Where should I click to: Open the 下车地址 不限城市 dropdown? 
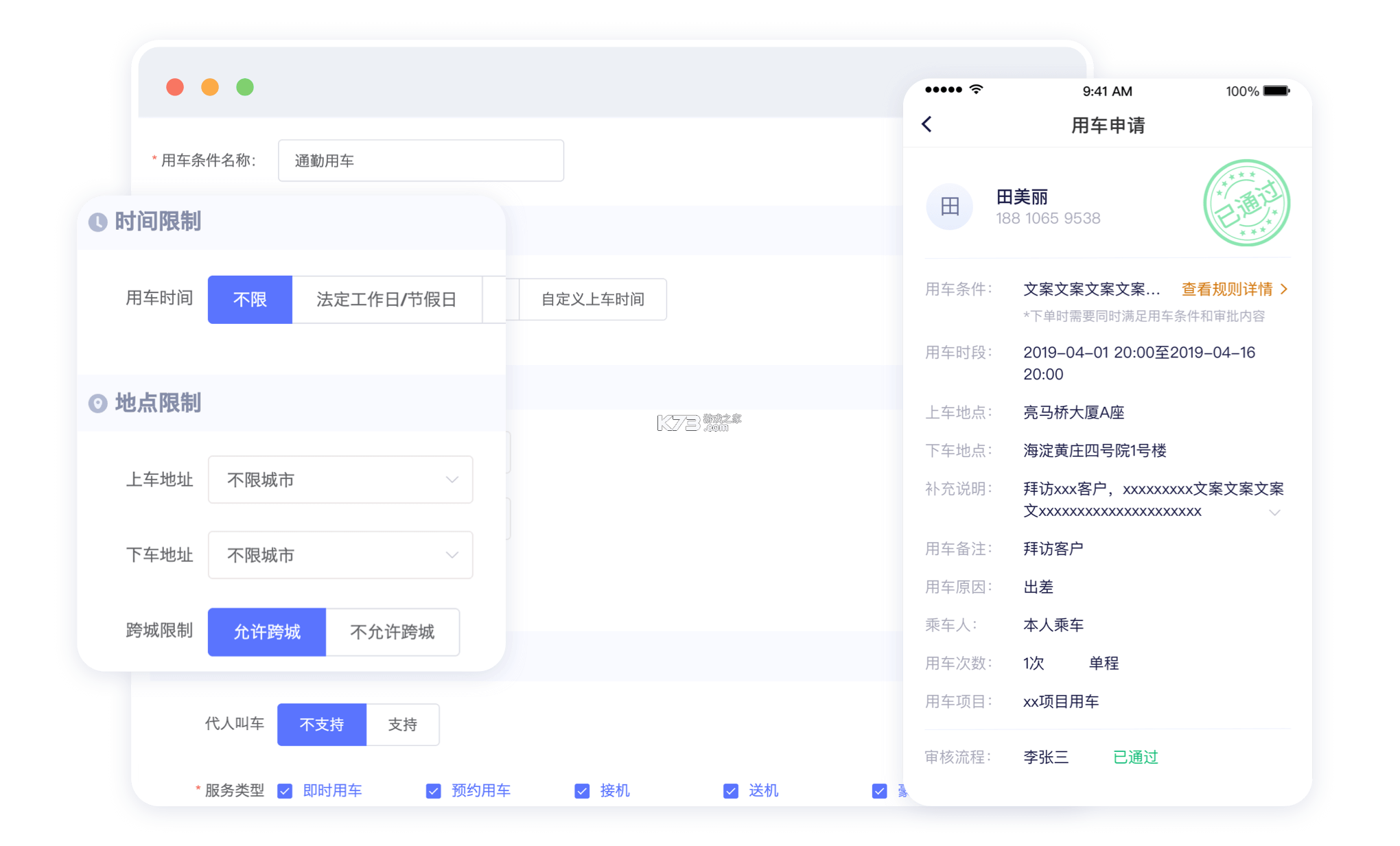coord(340,555)
